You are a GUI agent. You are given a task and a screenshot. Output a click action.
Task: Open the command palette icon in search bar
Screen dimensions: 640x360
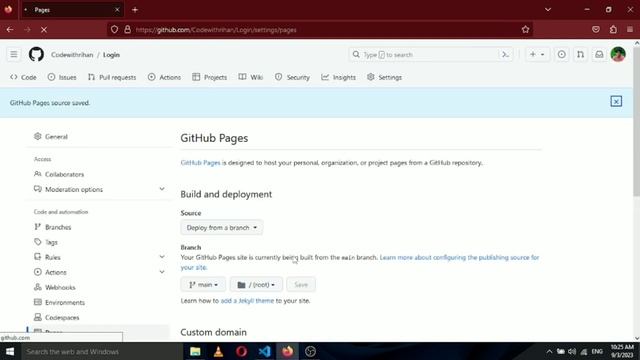505,54
